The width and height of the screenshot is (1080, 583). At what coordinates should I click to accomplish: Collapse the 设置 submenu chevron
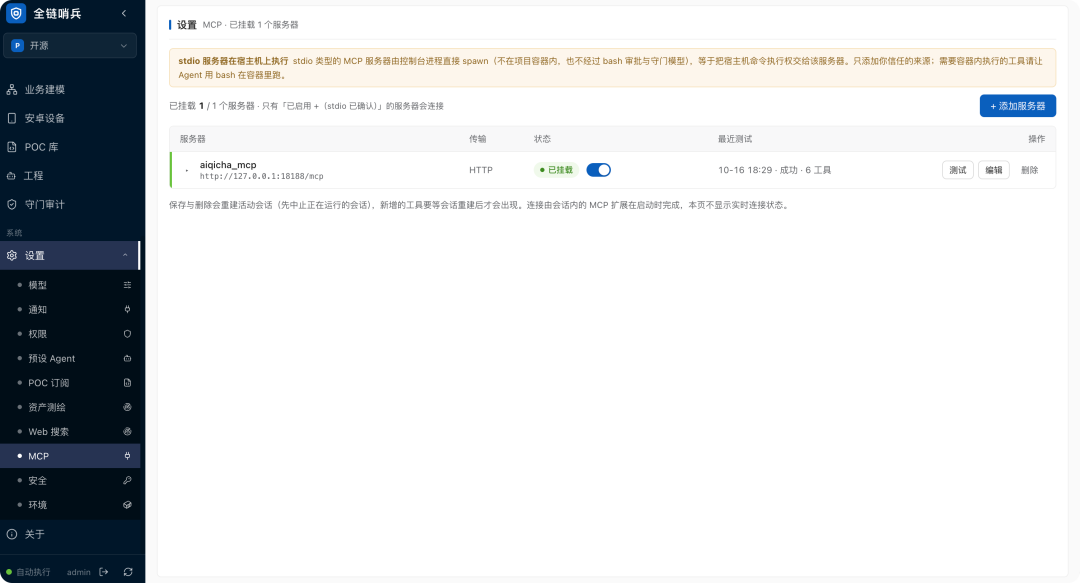click(x=125, y=256)
